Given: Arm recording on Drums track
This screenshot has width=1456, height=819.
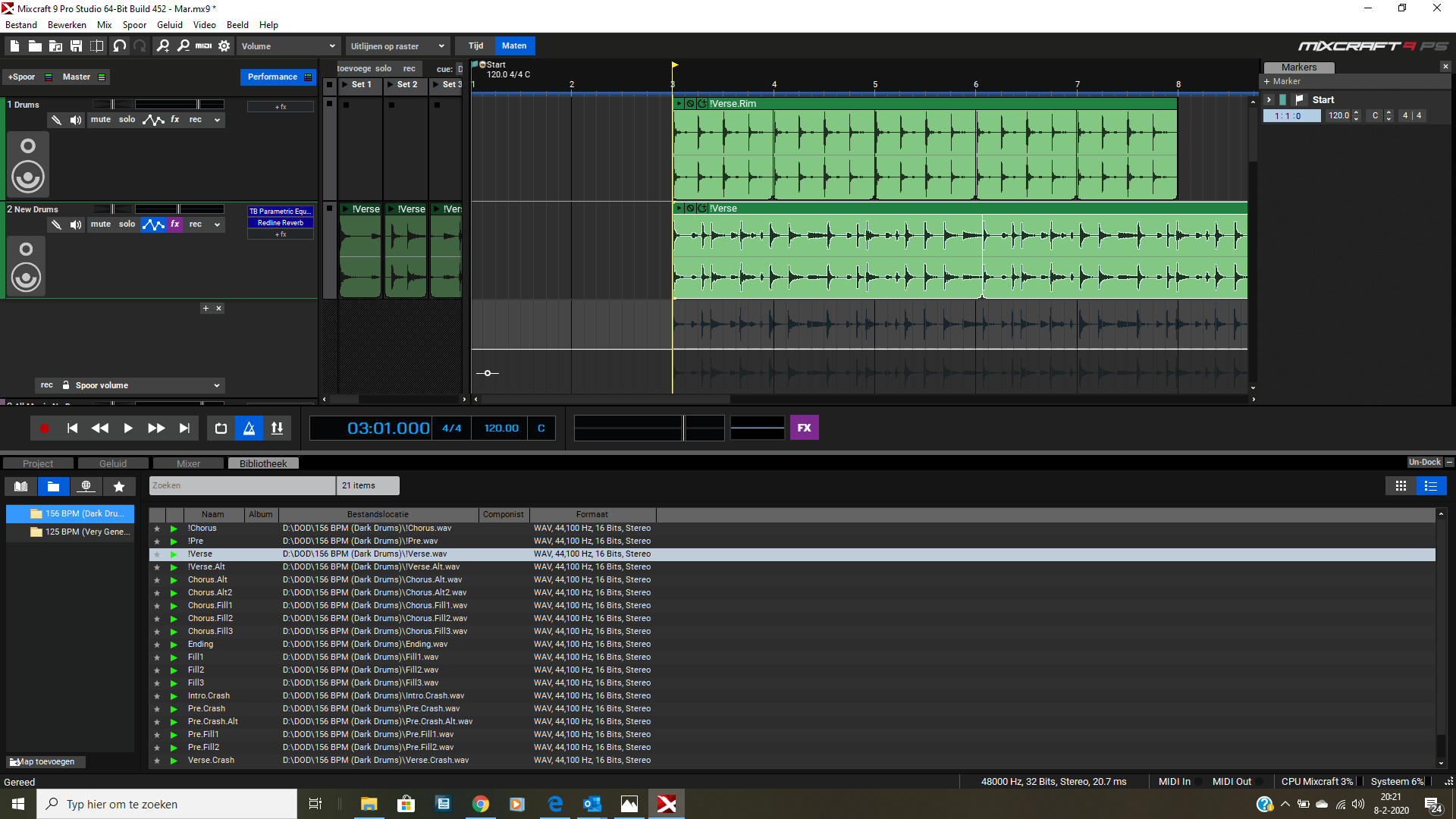Looking at the screenshot, I should tap(195, 120).
